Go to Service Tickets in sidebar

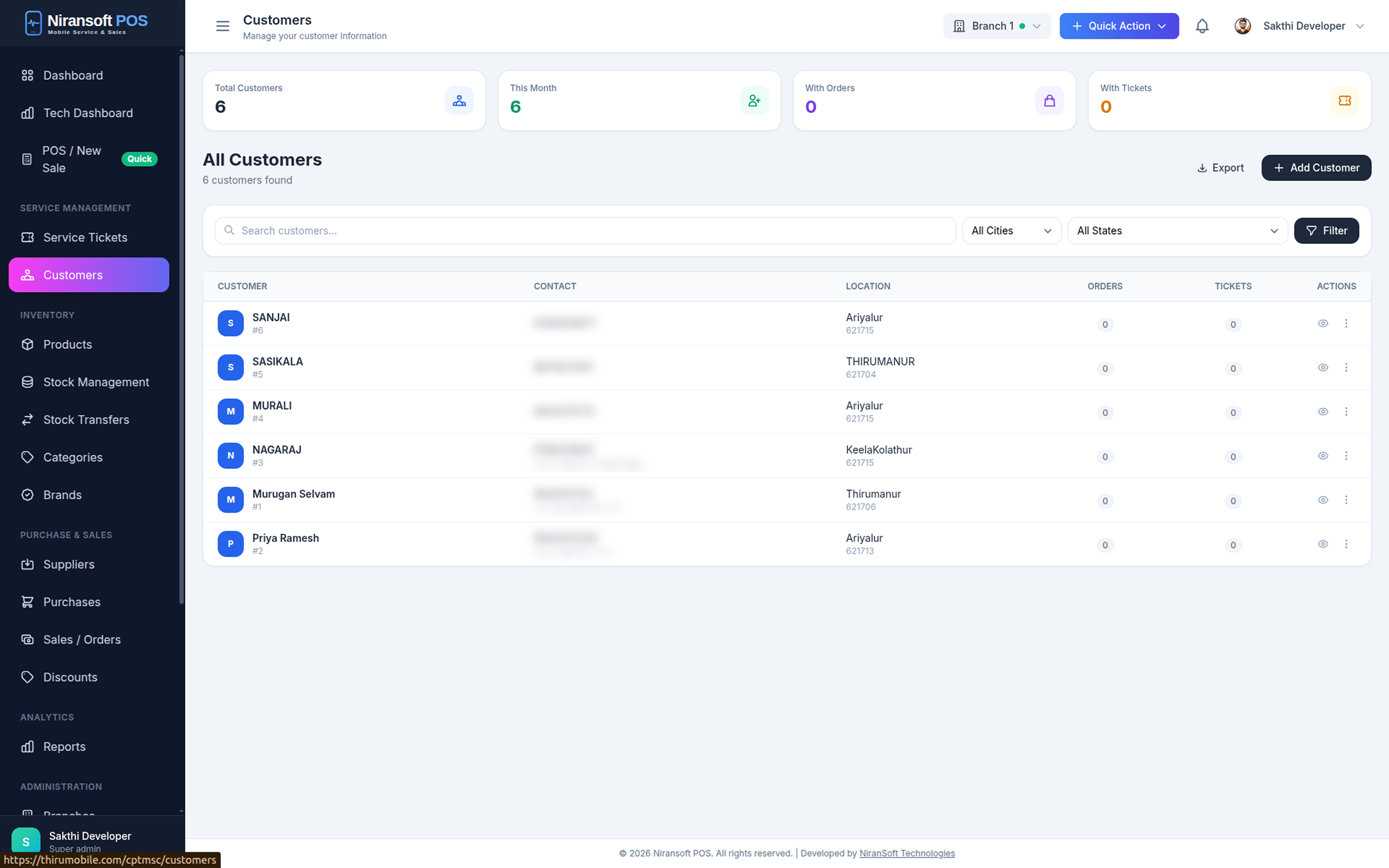[x=85, y=237]
